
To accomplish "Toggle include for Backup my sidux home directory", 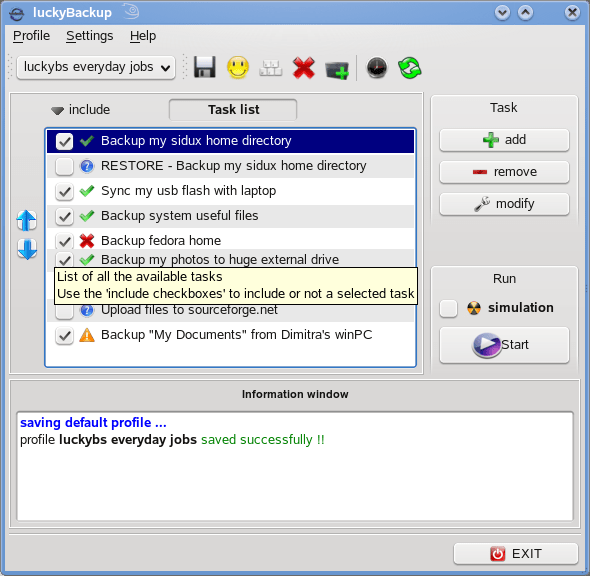I will point(64,141).
